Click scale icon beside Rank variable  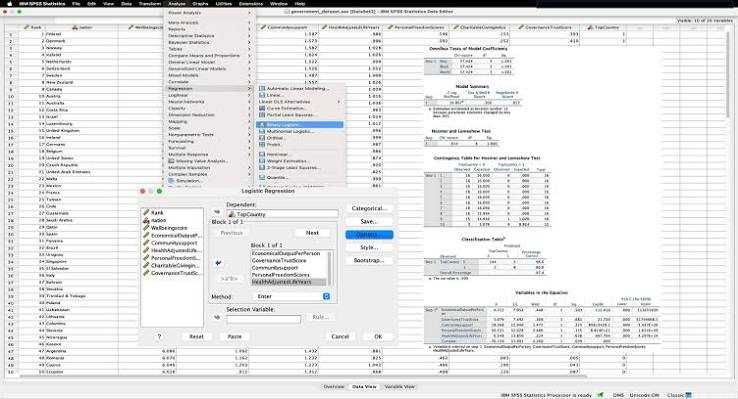[146, 213]
